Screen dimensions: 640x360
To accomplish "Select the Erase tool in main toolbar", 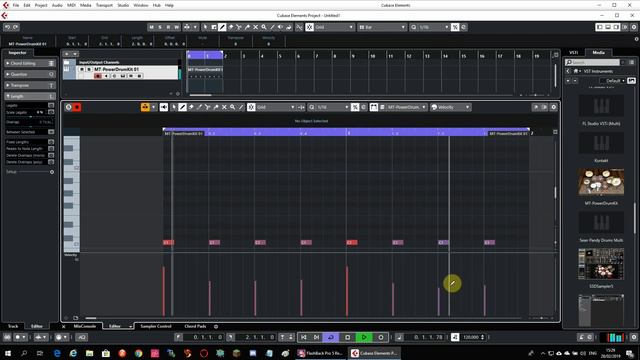I will (231, 27).
